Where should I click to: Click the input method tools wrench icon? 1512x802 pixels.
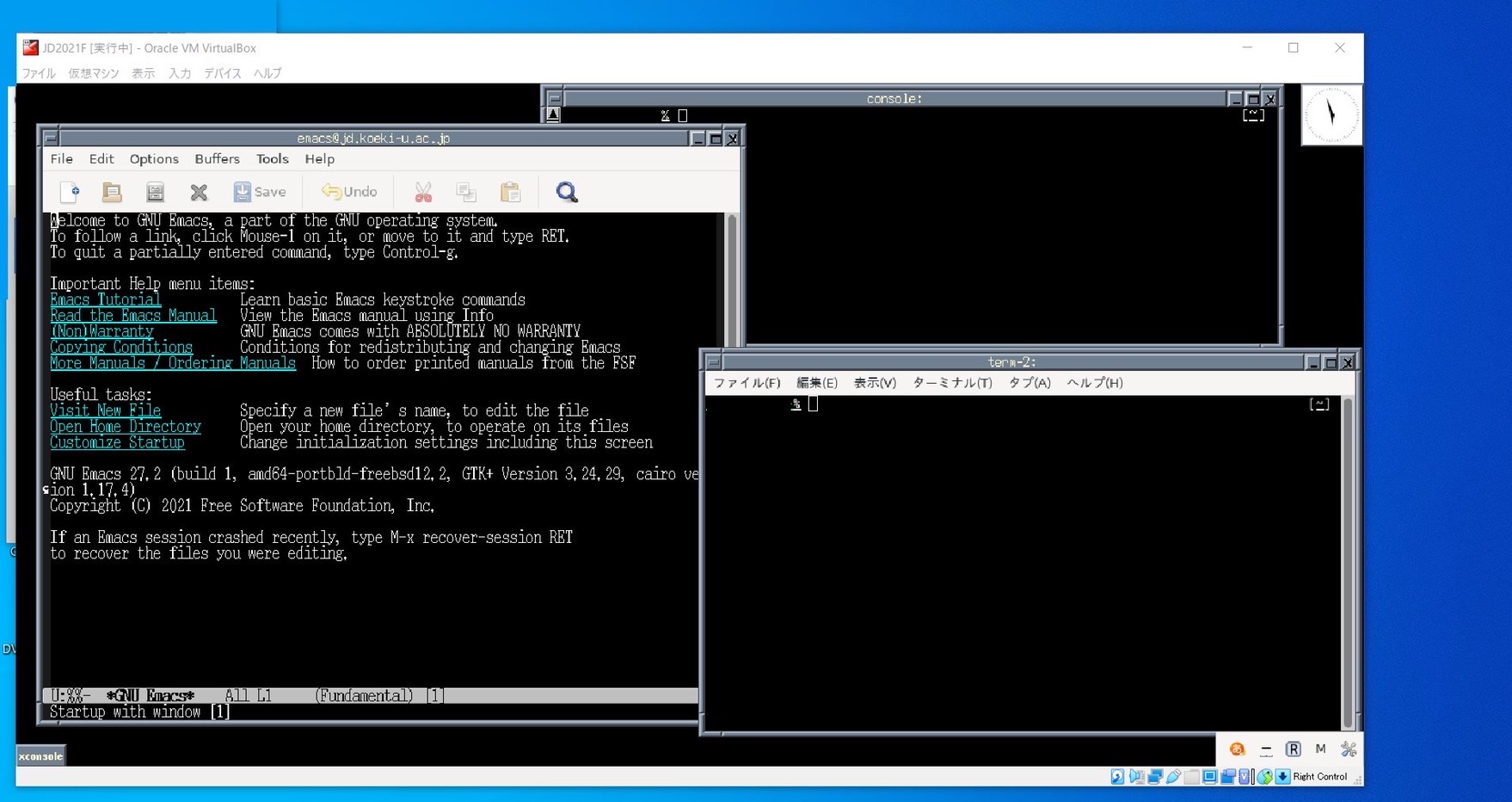[x=1349, y=750]
